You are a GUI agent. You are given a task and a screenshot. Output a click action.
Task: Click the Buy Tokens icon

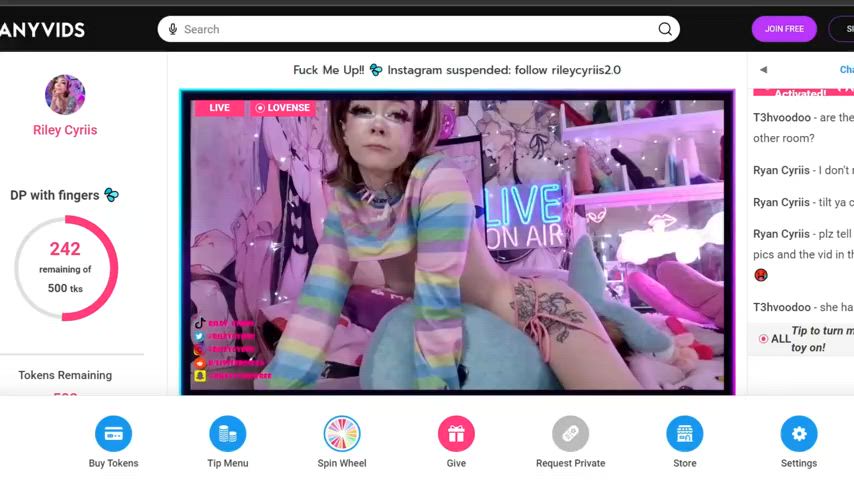tap(113, 434)
